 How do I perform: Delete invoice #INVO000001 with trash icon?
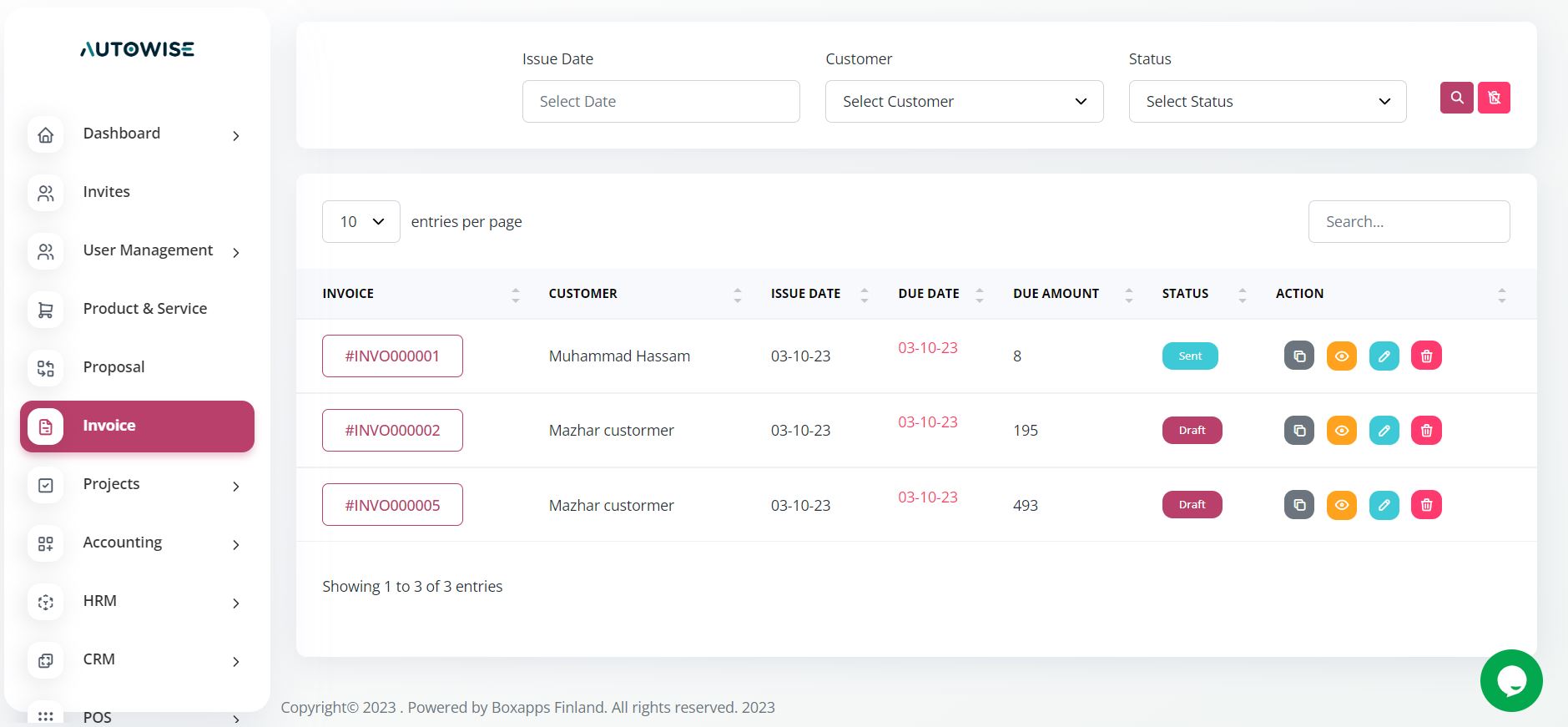coord(1427,356)
